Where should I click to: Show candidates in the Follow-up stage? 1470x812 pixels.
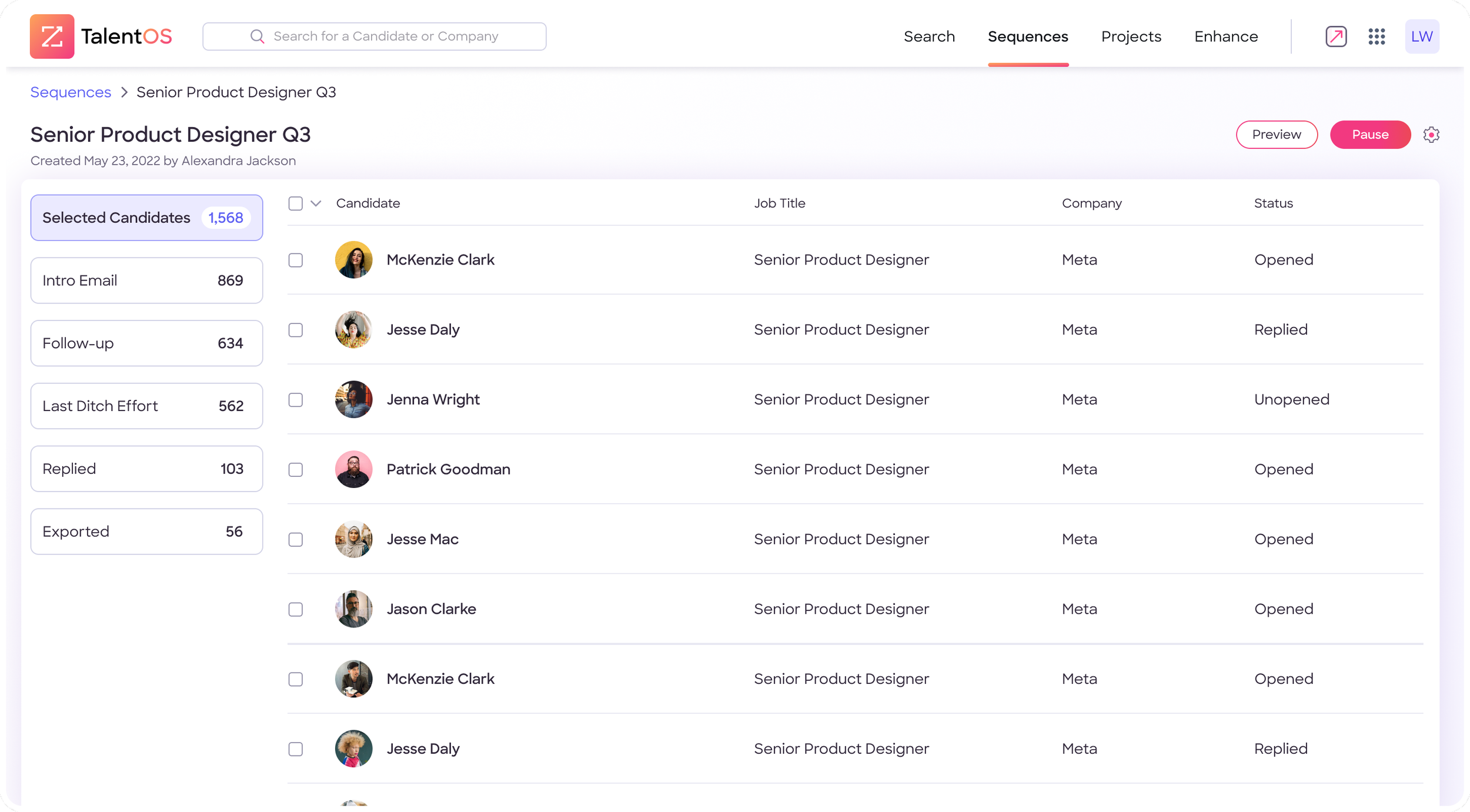[x=146, y=343]
